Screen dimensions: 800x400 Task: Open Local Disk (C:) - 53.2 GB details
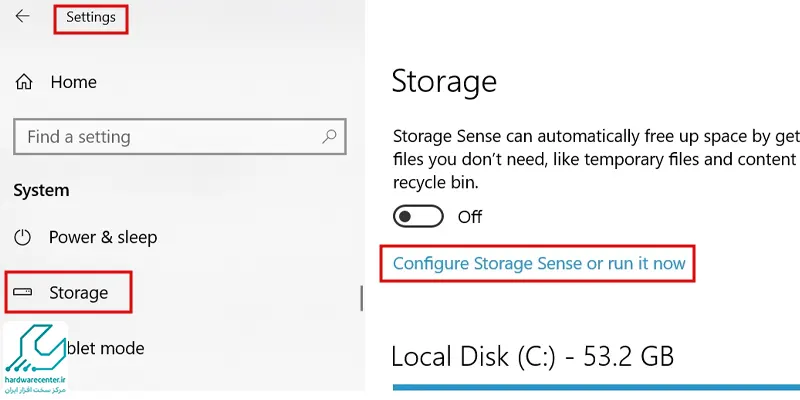(x=532, y=356)
